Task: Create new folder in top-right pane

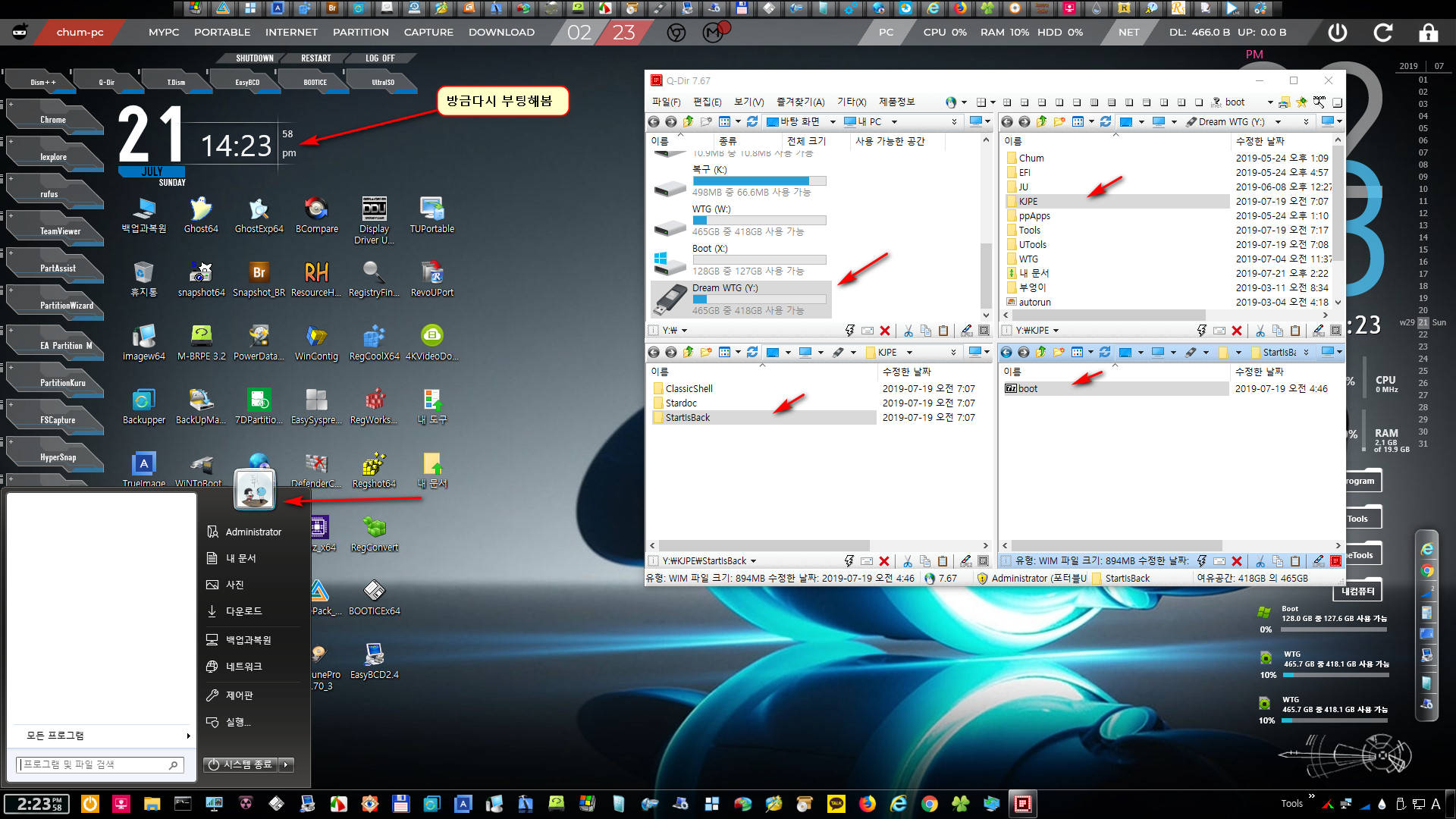Action: point(1059,121)
